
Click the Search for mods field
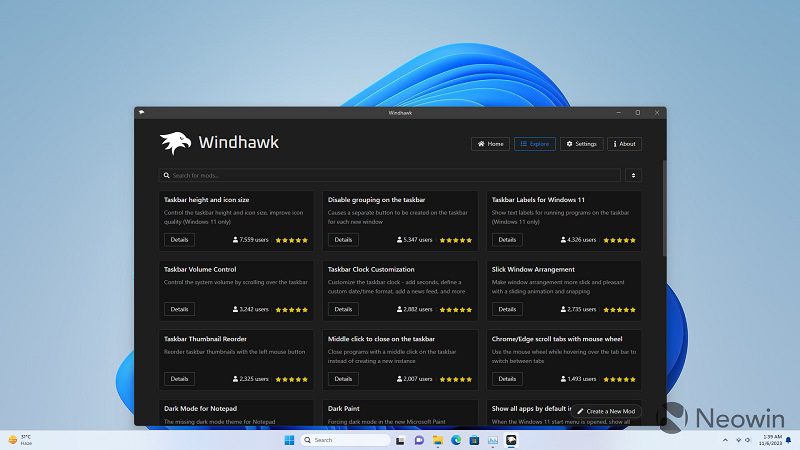pyautogui.click(x=390, y=175)
